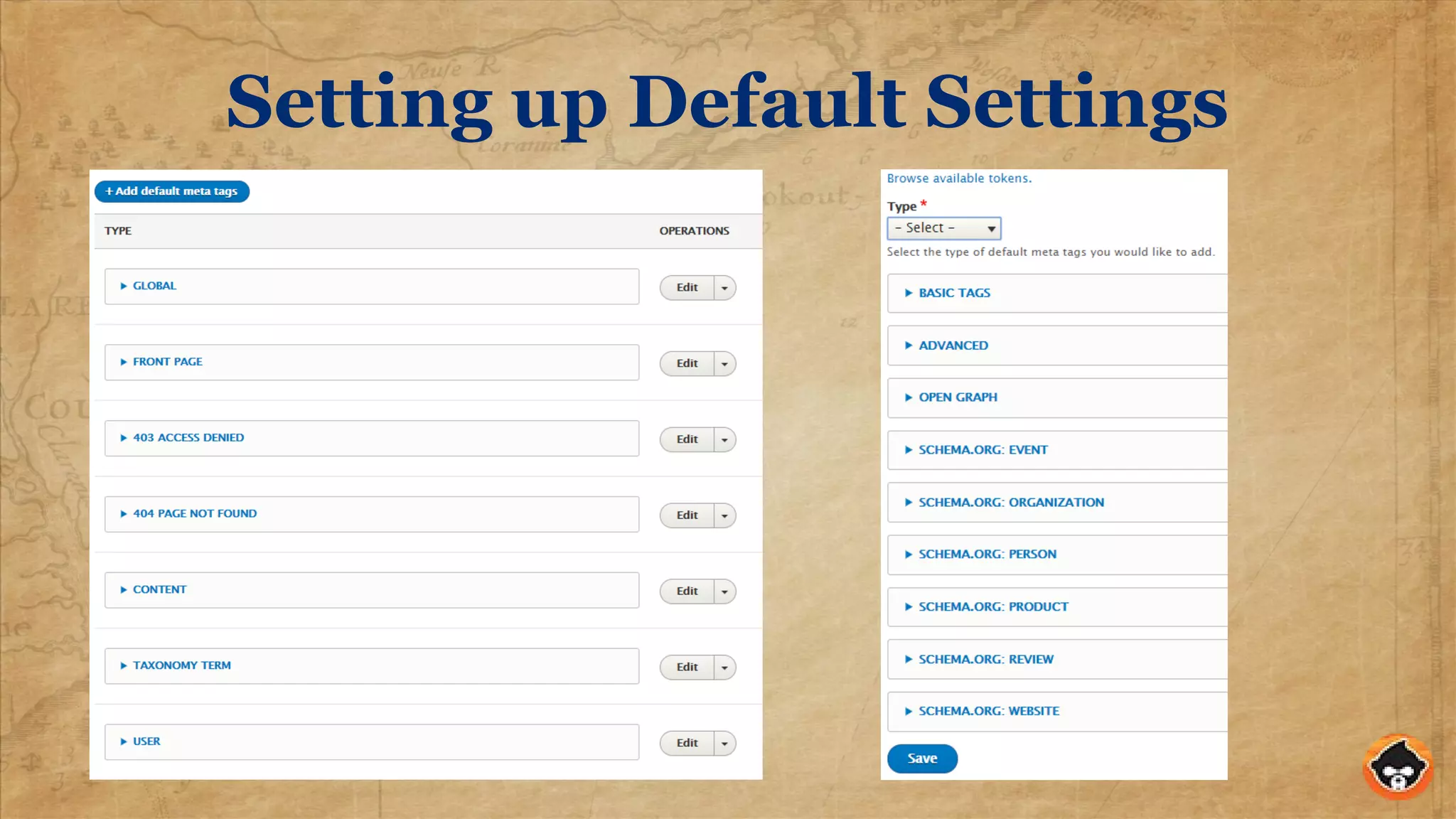The width and height of the screenshot is (1456, 819).
Task: Edit the USER defaults
Action: [687, 743]
